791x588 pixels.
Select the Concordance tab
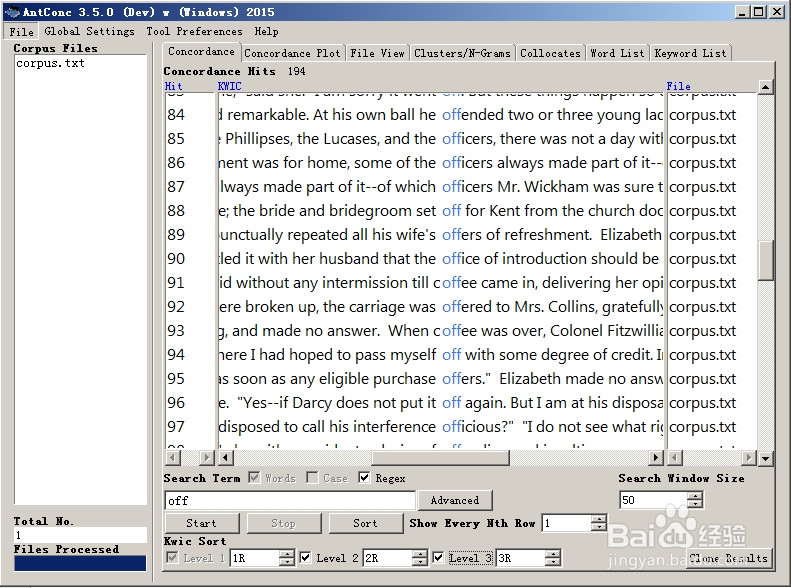pyautogui.click(x=201, y=51)
